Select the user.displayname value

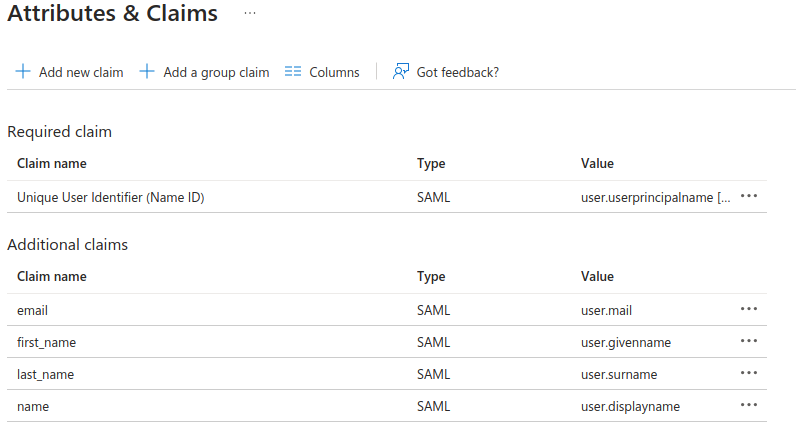630,407
